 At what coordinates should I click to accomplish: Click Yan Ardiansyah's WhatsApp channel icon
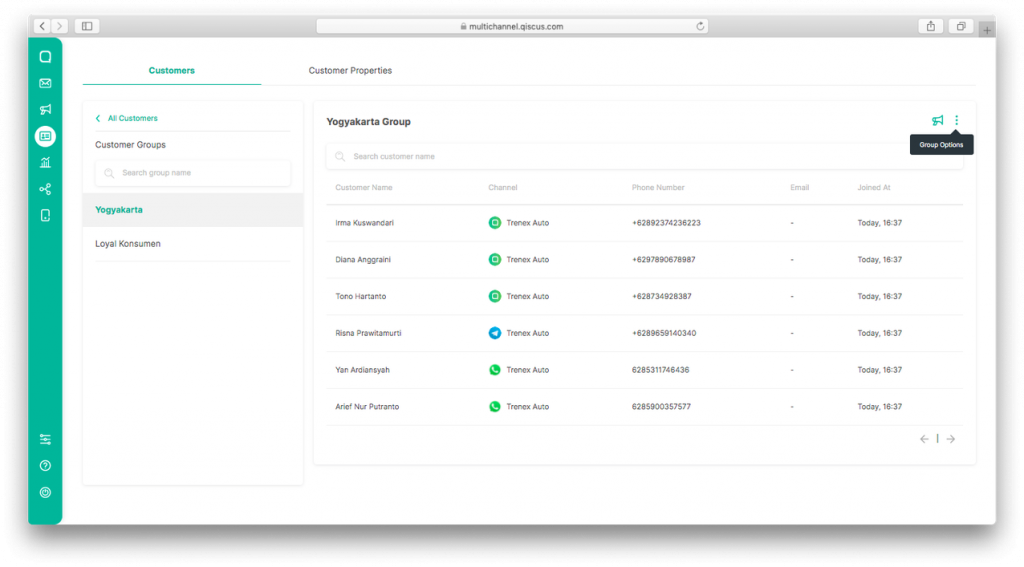tap(495, 370)
